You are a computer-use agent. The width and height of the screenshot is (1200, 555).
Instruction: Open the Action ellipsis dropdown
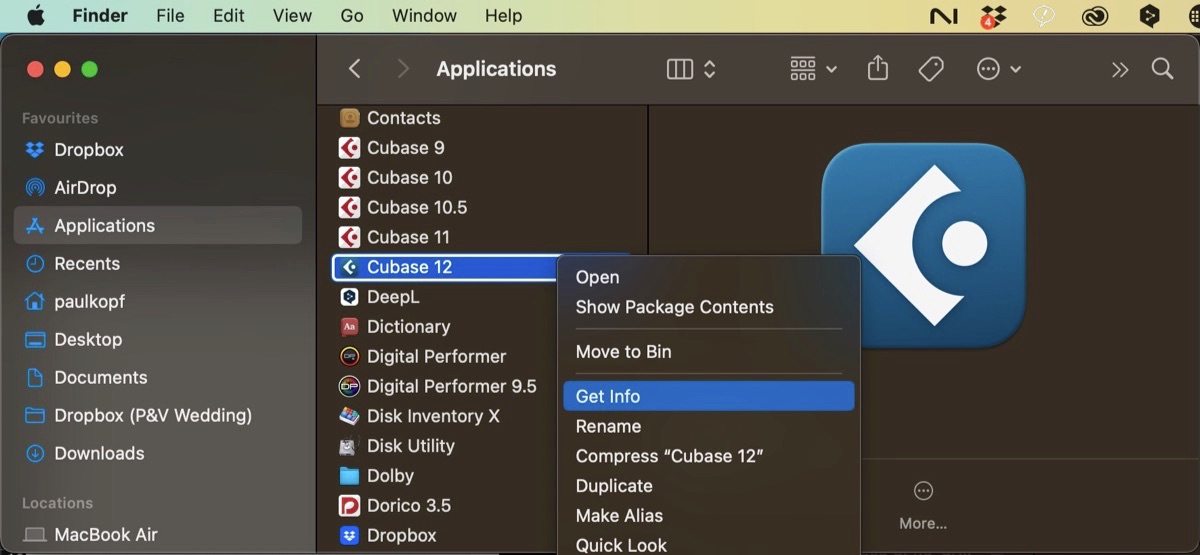click(x=998, y=69)
